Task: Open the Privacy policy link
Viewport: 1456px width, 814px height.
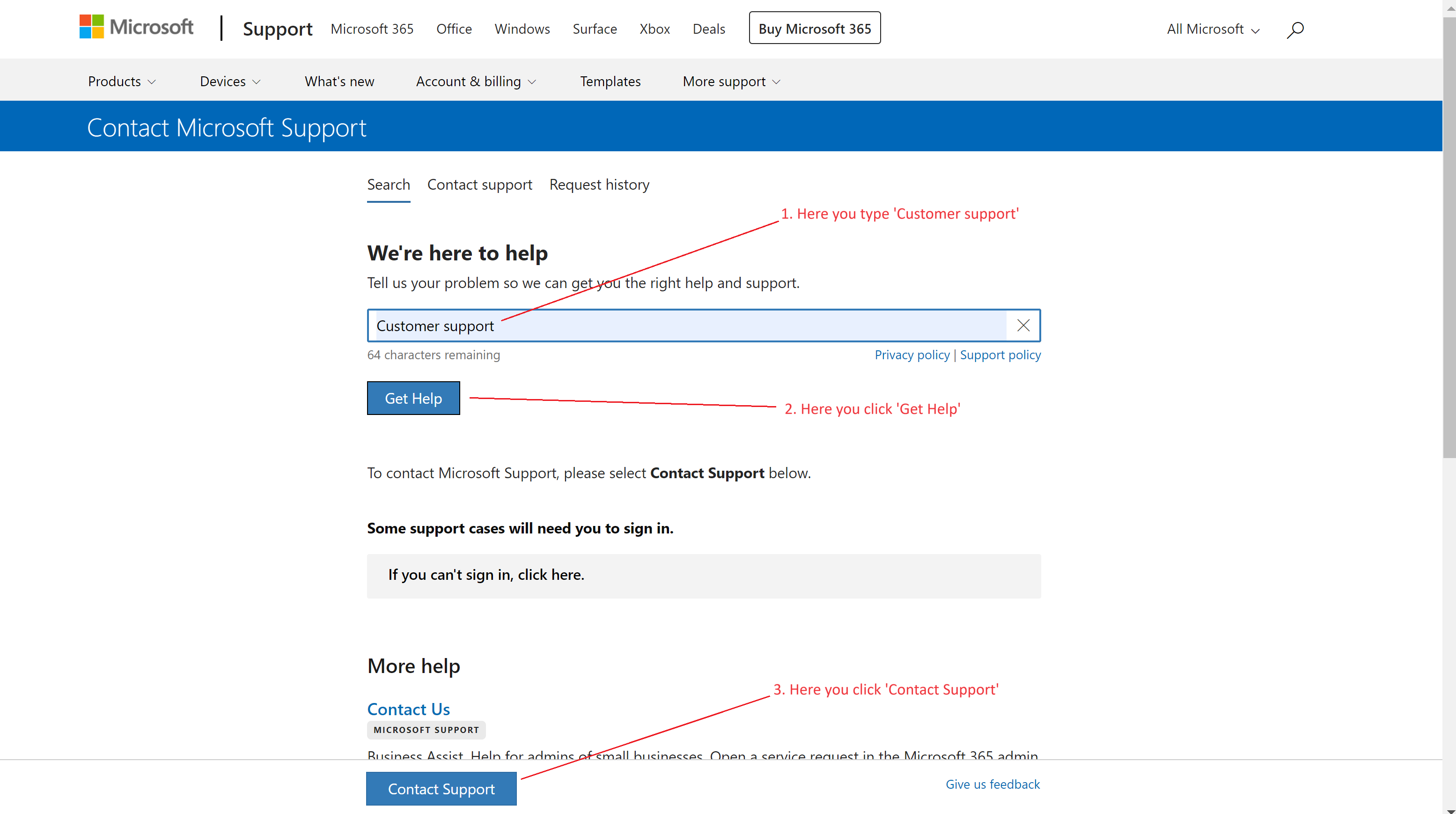Action: pos(912,355)
